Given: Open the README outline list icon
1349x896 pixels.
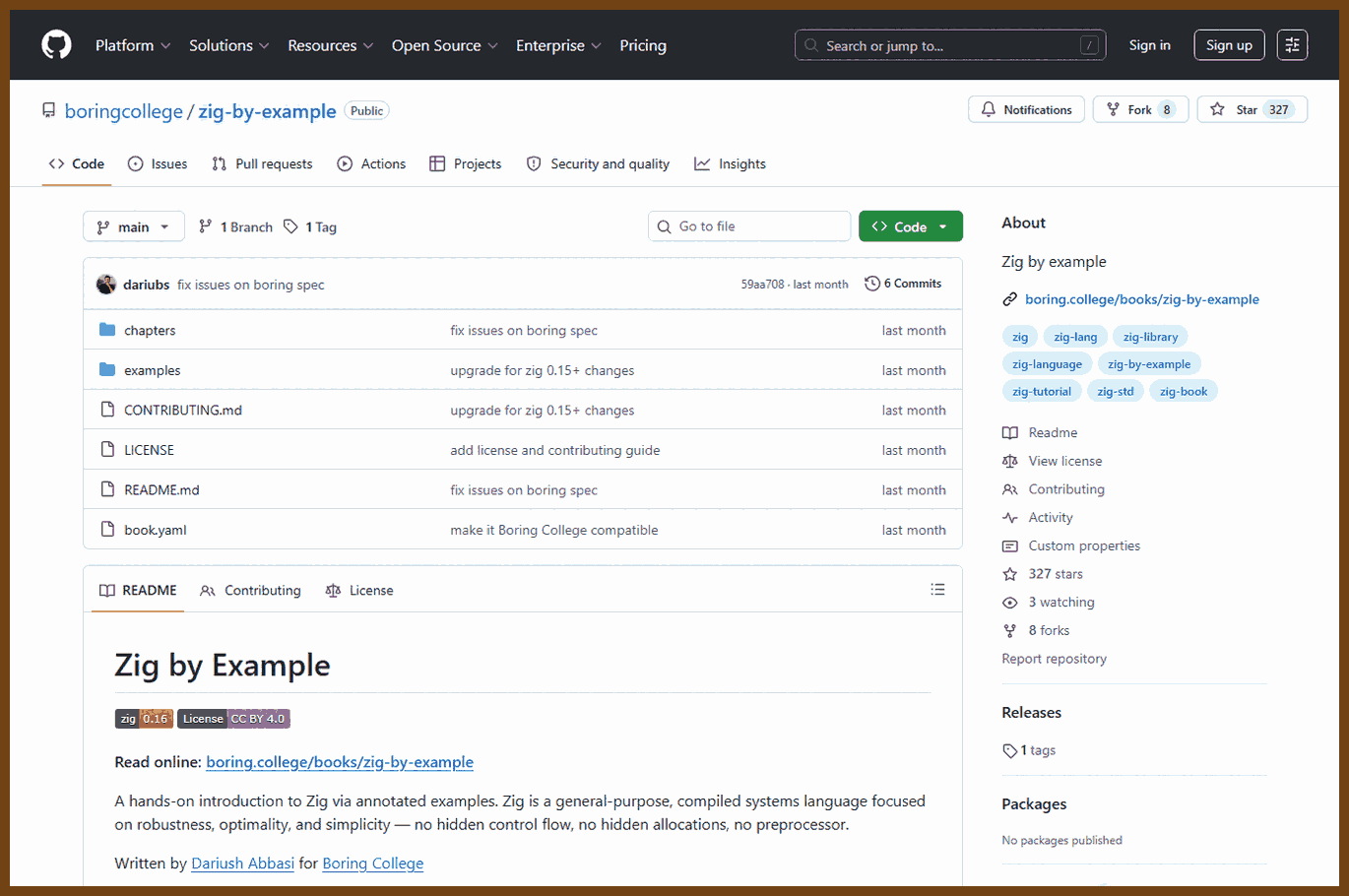Looking at the screenshot, I should pyautogui.click(x=937, y=590).
